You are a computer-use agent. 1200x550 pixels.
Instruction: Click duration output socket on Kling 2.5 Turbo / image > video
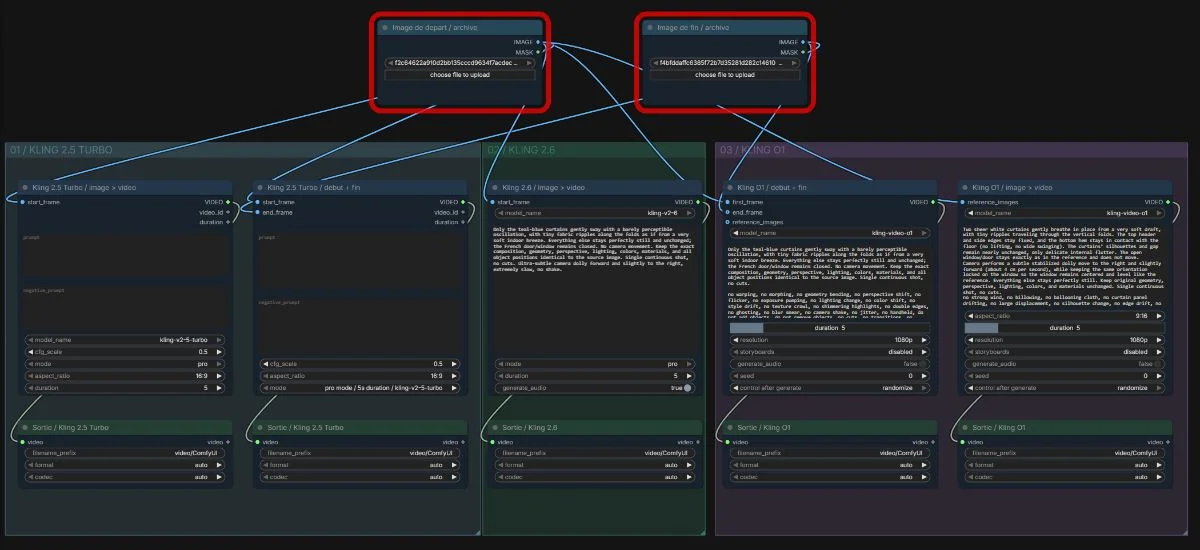coord(227,222)
